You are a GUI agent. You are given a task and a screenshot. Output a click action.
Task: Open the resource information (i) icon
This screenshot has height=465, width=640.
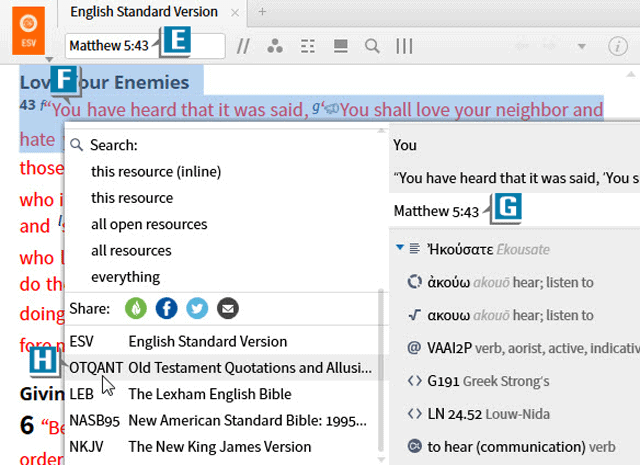coord(620,46)
